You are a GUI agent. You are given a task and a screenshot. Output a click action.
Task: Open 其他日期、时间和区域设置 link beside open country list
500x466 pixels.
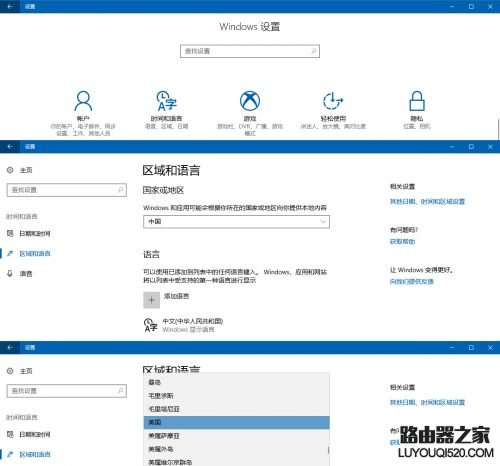click(427, 403)
